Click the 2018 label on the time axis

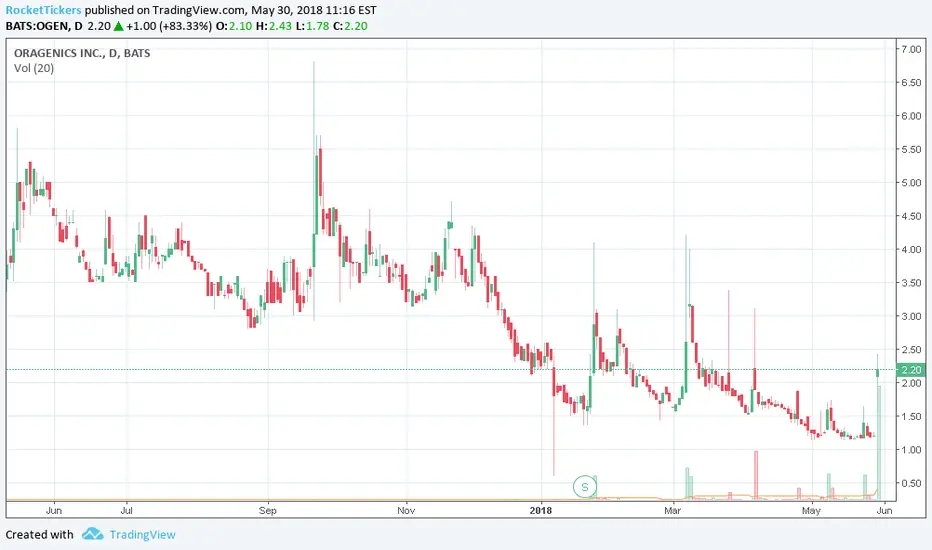pyautogui.click(x=541, y=510)
